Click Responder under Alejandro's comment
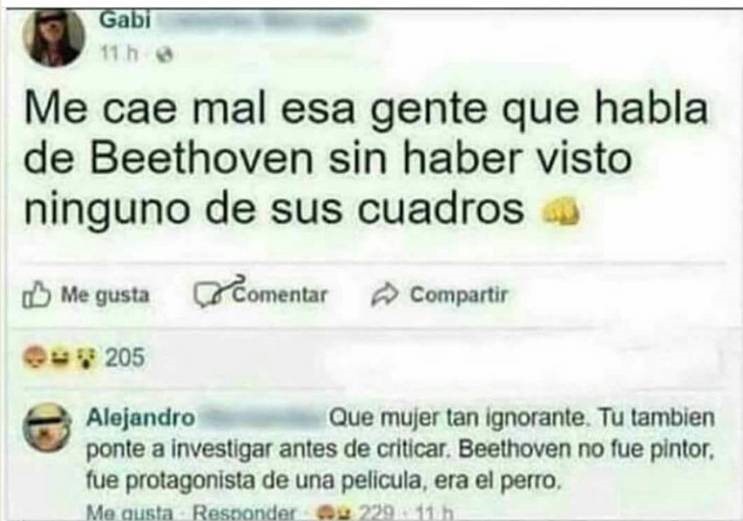 point(245,512)
